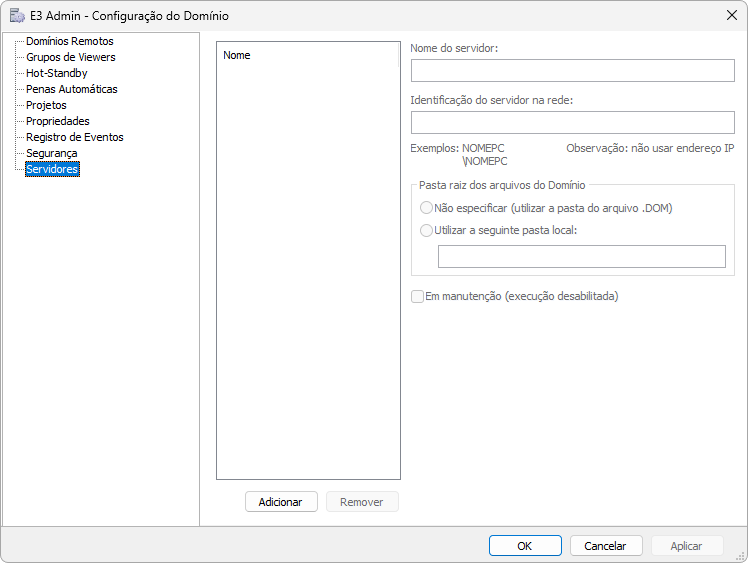
Task: Choose Utilizar a seguinte pasta local
Action: click(x=427, y=230)
